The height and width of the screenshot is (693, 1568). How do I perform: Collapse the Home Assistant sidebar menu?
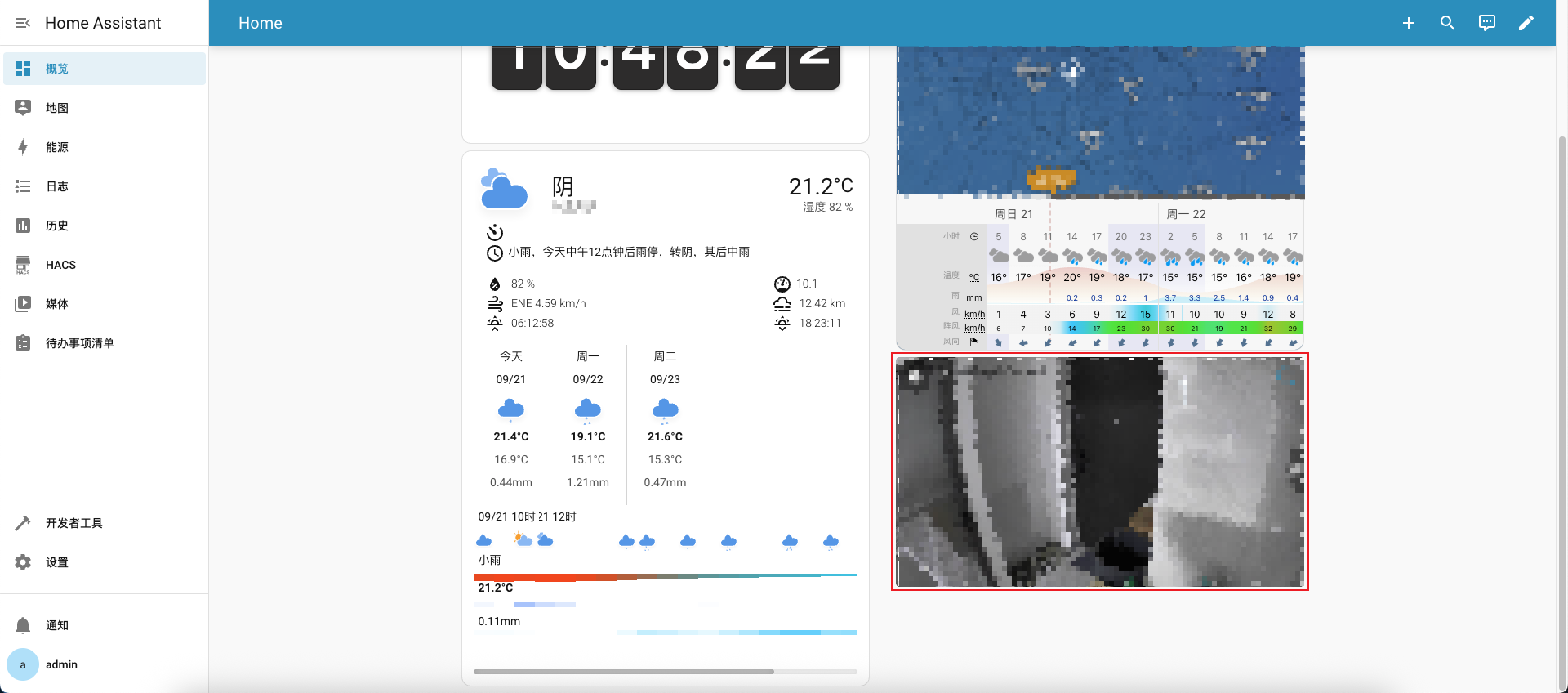23,23
